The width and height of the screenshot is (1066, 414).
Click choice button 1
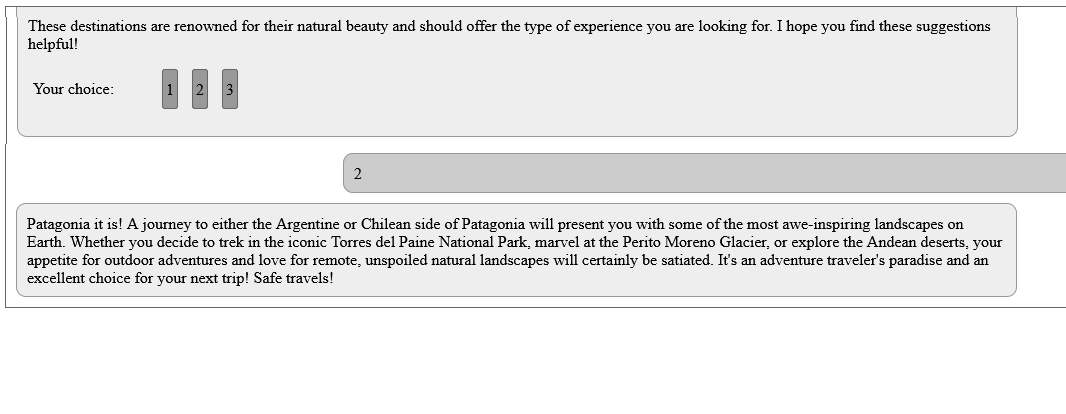click(x=170, y=89)
